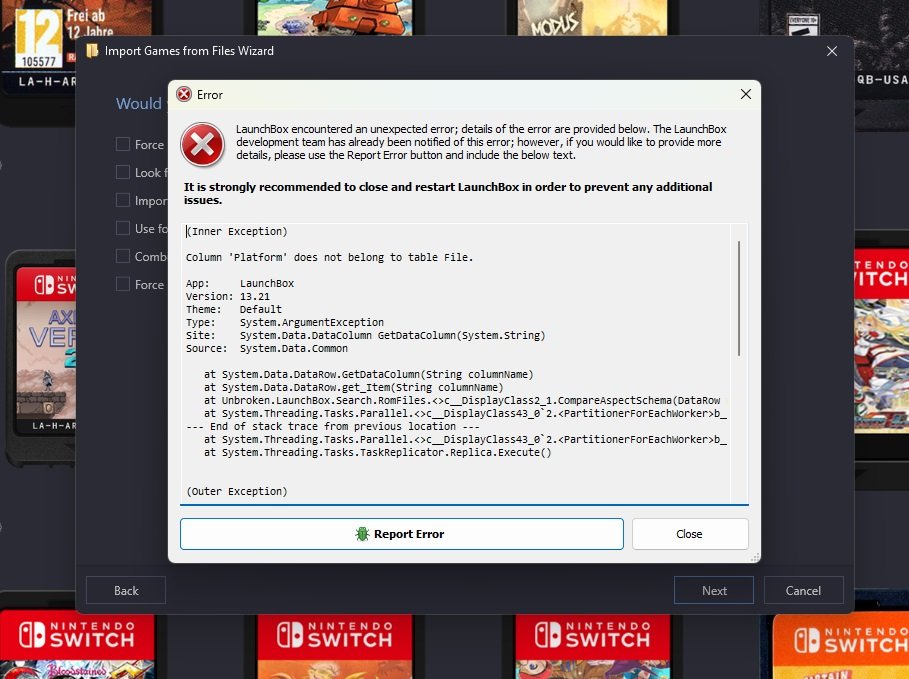Click the 'Theme: Default' line
This screenshot has height=679, width=909.
[234, 310]
